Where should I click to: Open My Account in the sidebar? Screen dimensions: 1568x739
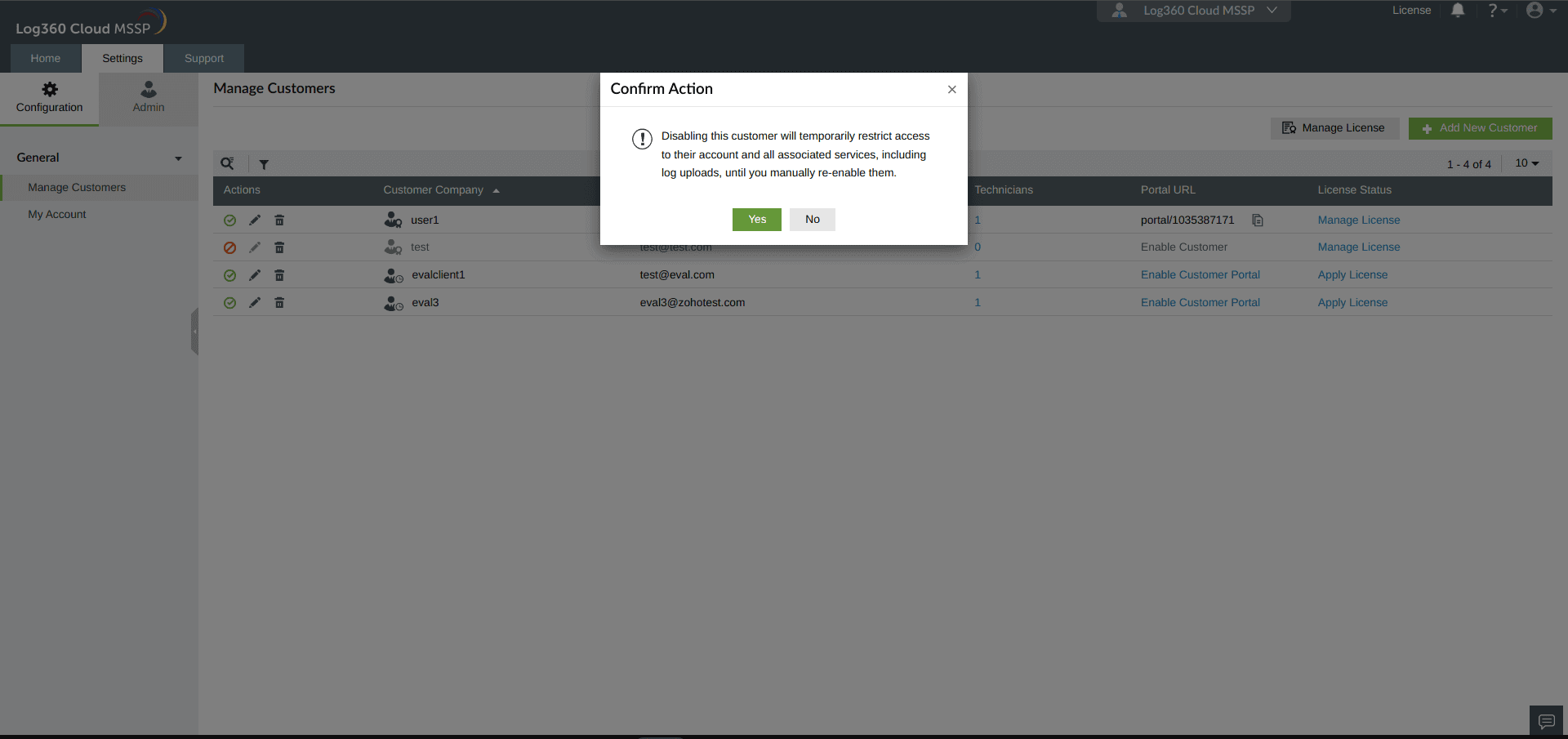point(57,214)
